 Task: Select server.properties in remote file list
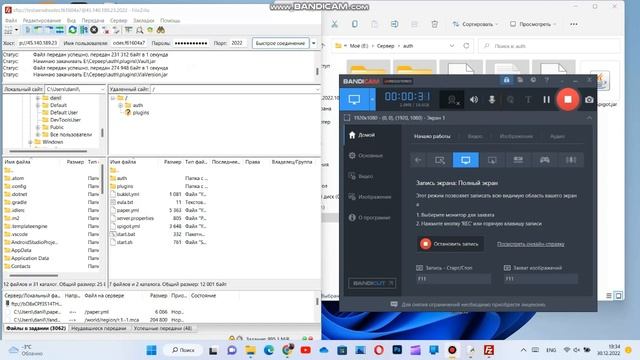(135, 218)
